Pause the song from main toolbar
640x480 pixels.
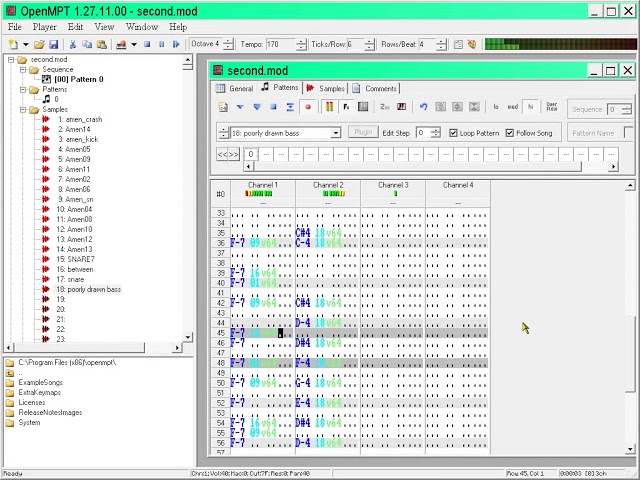point(162,44)
